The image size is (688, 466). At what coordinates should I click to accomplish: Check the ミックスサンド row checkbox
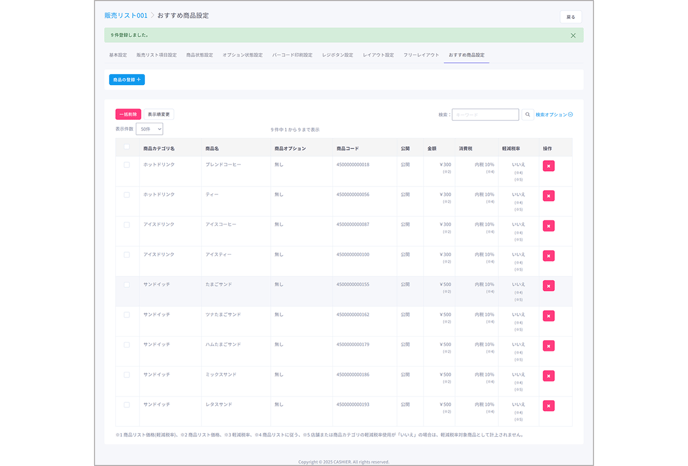127,375
